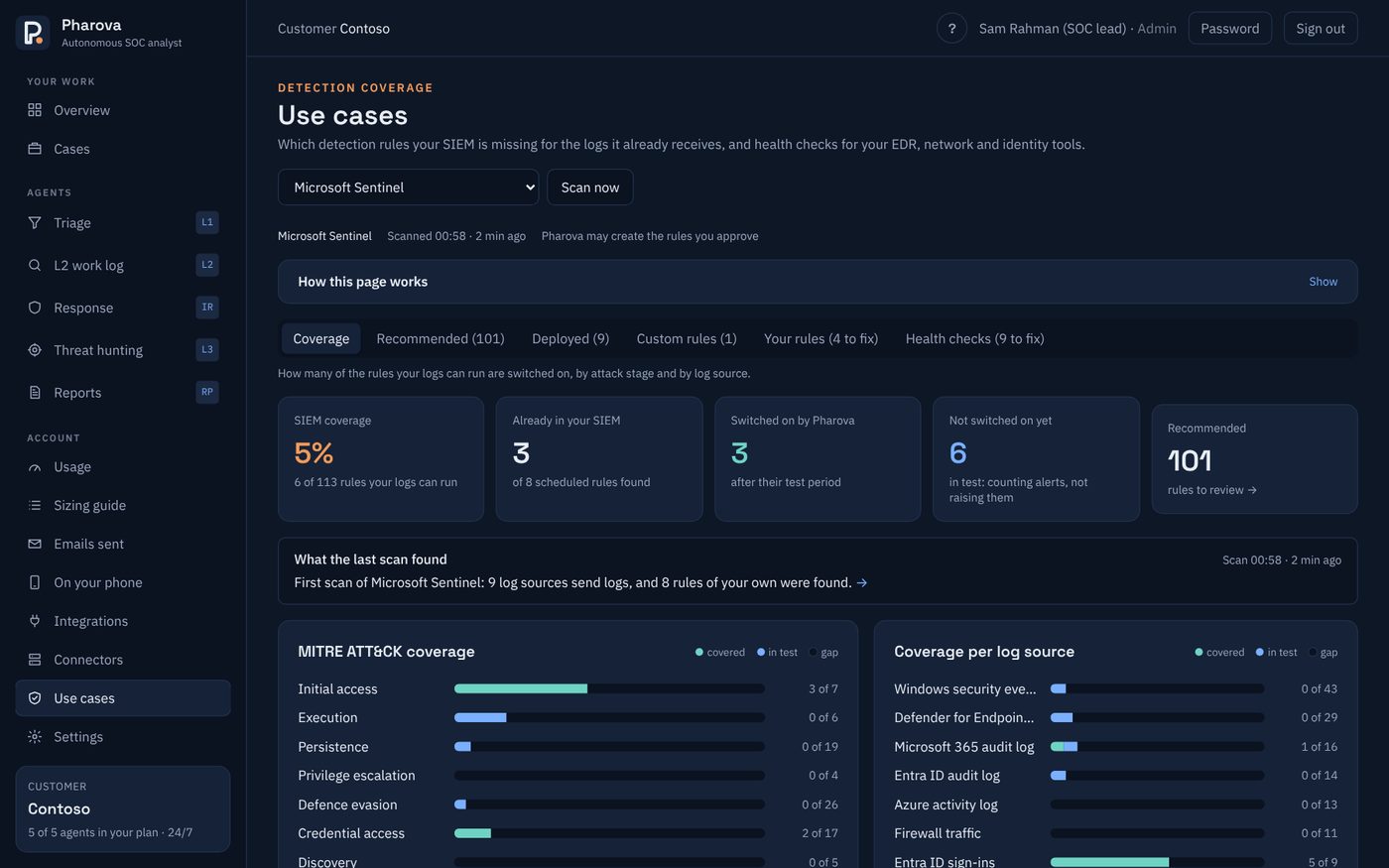The image size is (1389, 868).
Task: Open Overview via its grid icon
Action: point(35,110)
